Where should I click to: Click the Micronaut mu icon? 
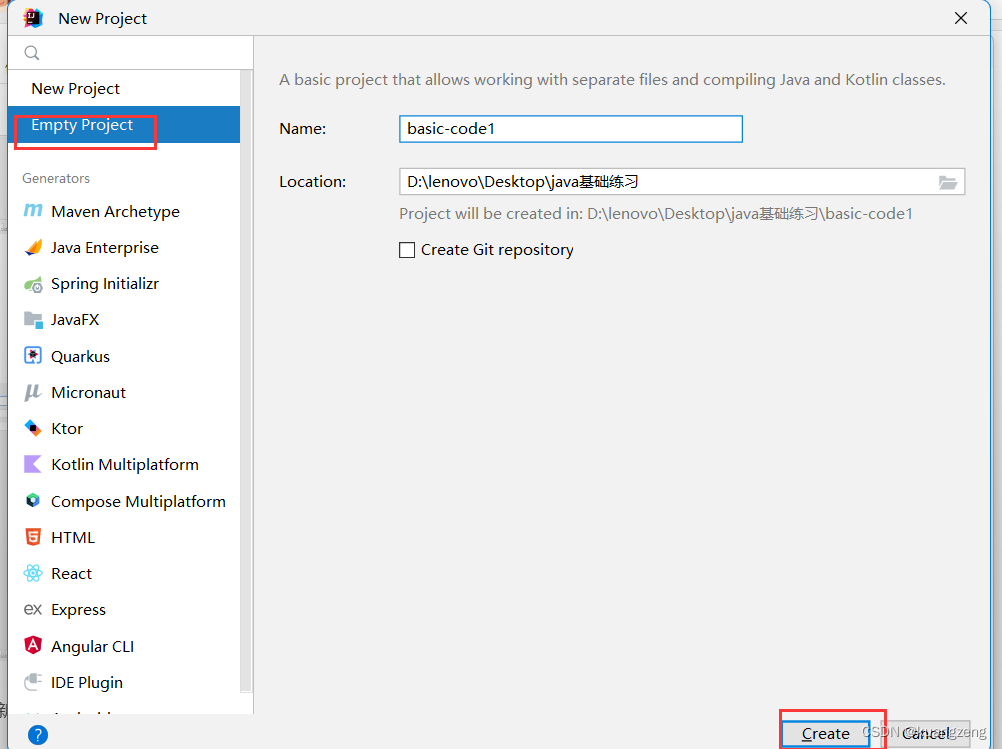pyautogui.click(x=33, y=392)
